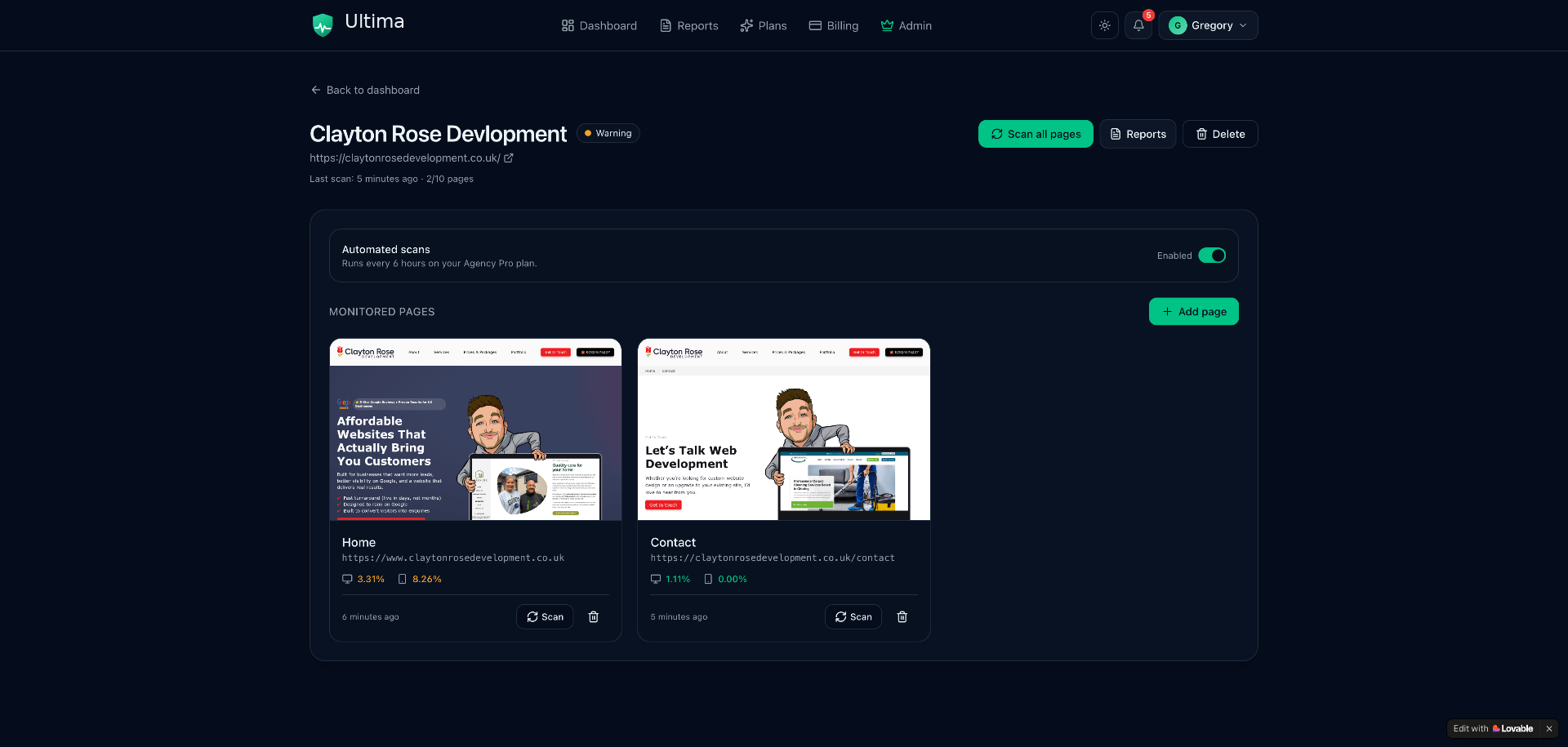Open the Contact page screenshot thumbnail
Screen dimensions: 1568x747
pyautogui.click(x=784, y=429)
